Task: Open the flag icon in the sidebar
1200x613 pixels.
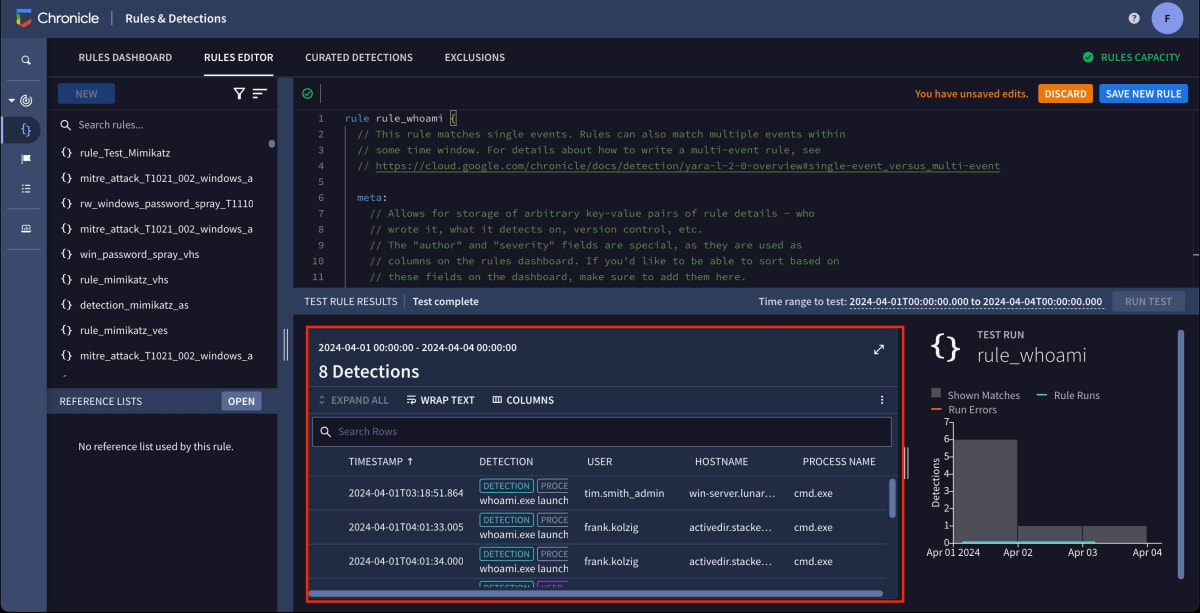Action: tap(26, 159)
